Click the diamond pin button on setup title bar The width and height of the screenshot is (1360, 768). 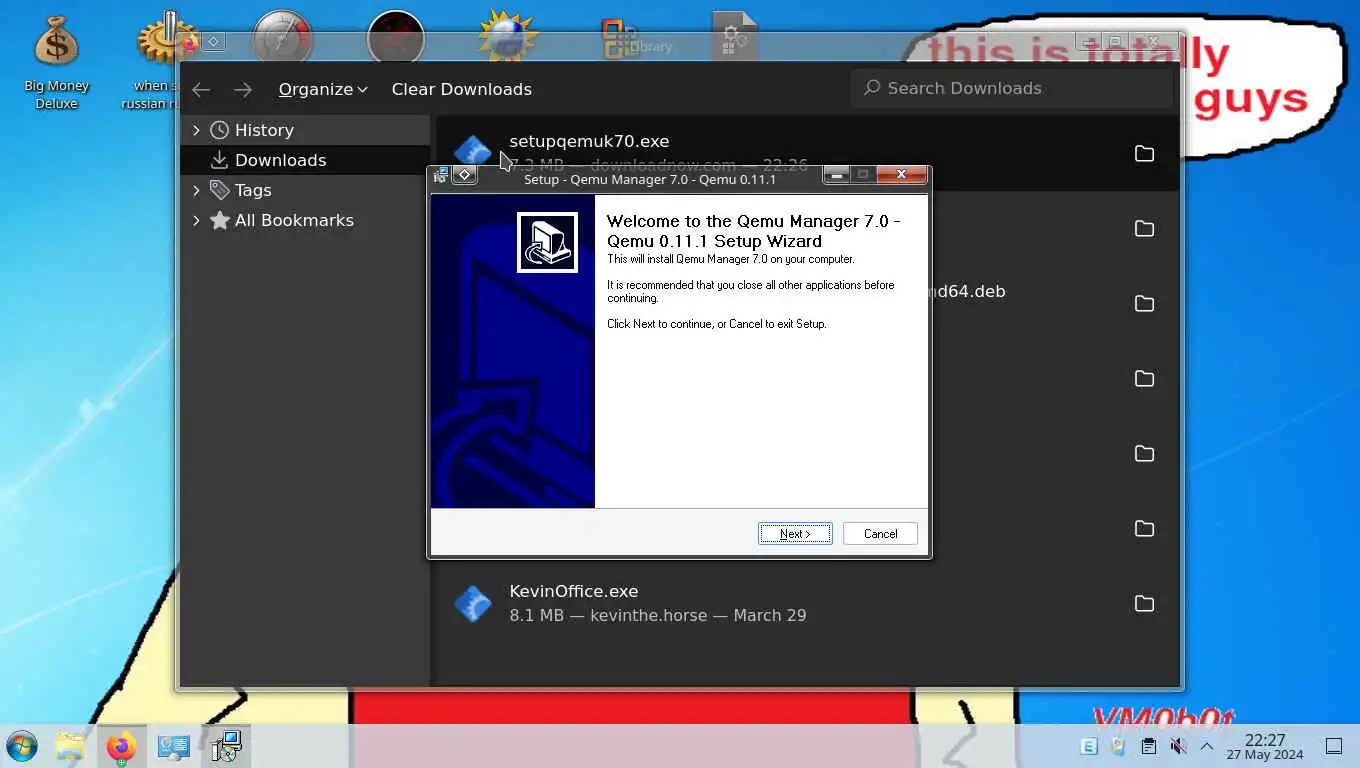[x=464, y=175]
